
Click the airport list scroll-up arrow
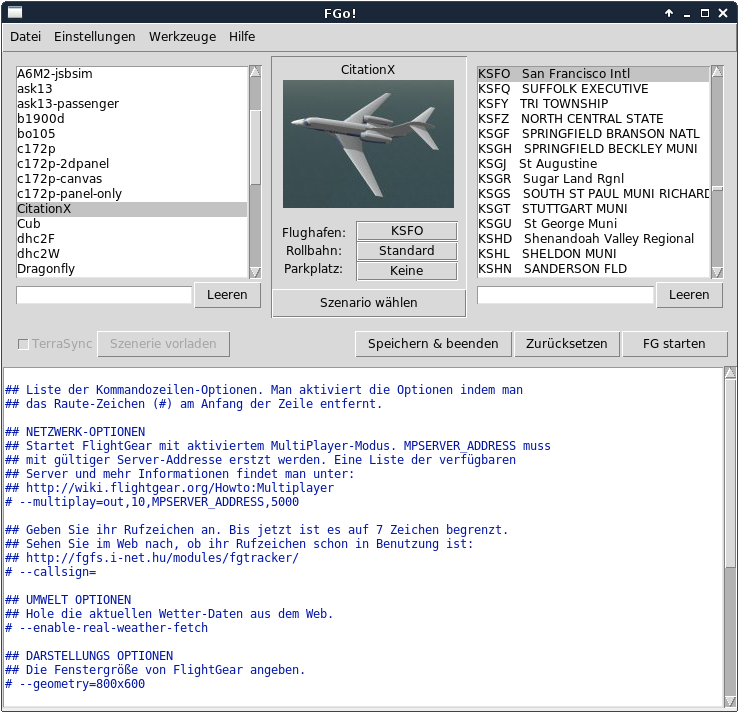pyautogui.click(x=717, y=72)
